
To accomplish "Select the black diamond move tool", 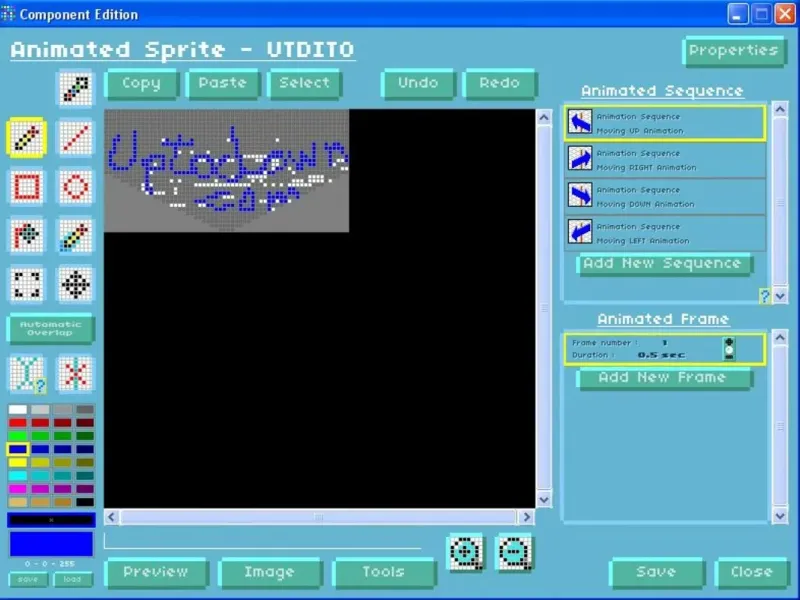I will point(76,284).
